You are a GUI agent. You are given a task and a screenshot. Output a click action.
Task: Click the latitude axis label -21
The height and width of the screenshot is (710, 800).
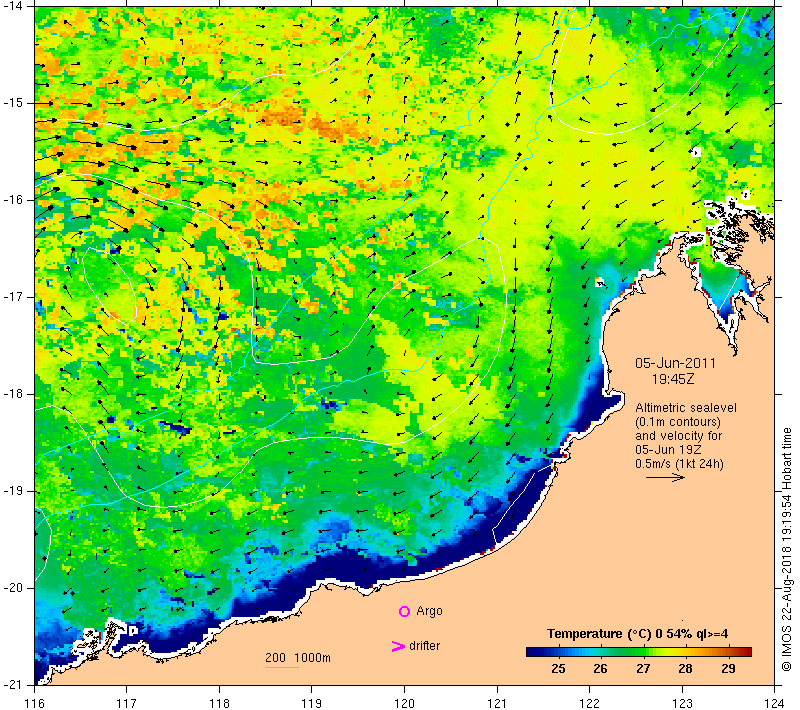13,684
